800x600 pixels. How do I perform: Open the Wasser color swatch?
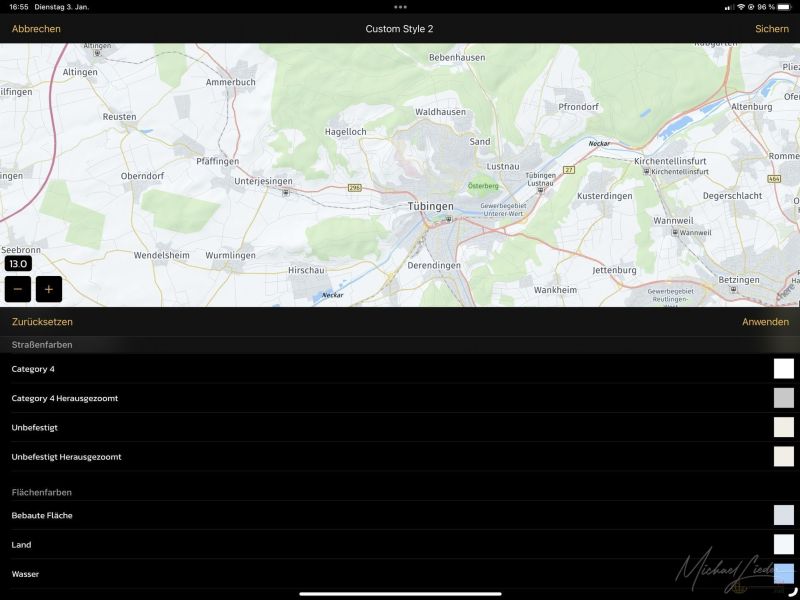pyautogui.click(x=783, y=573)
